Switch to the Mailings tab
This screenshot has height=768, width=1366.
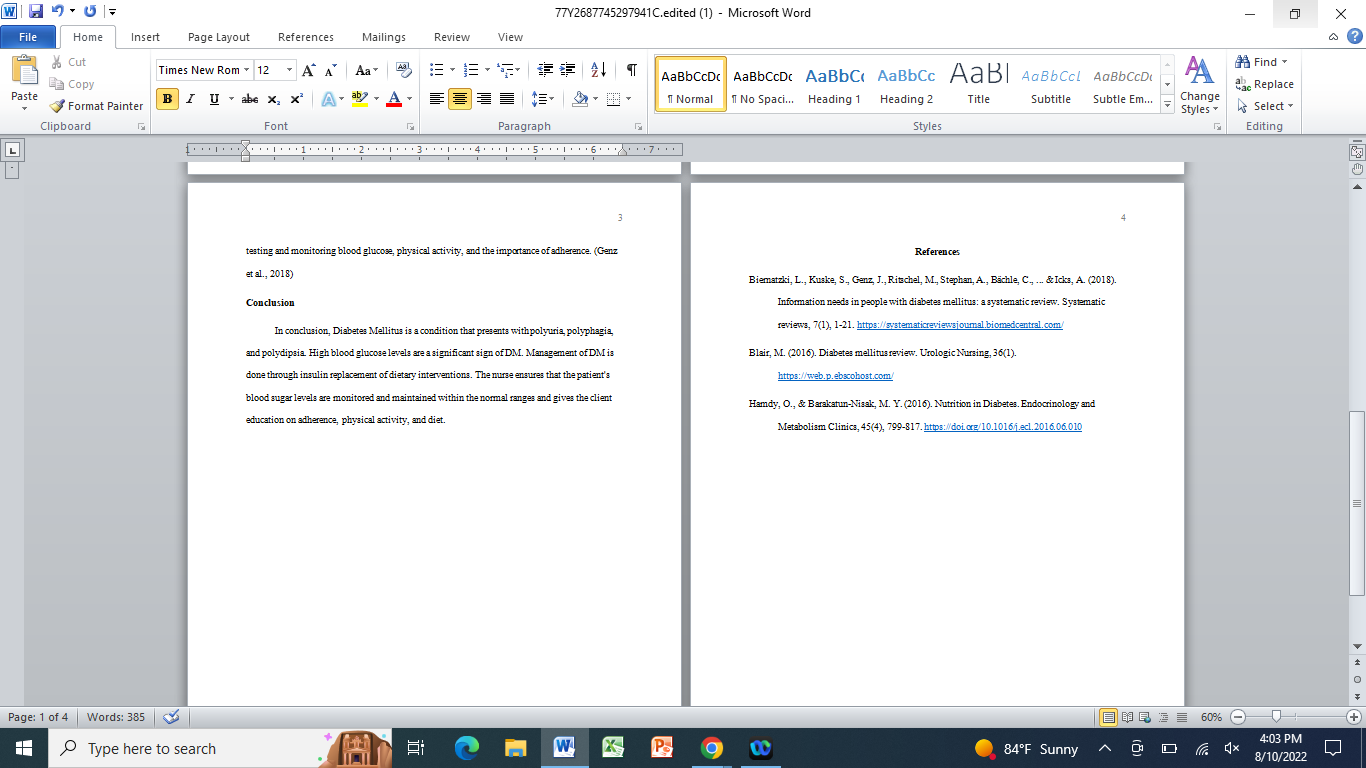click(x=384, y=37)
